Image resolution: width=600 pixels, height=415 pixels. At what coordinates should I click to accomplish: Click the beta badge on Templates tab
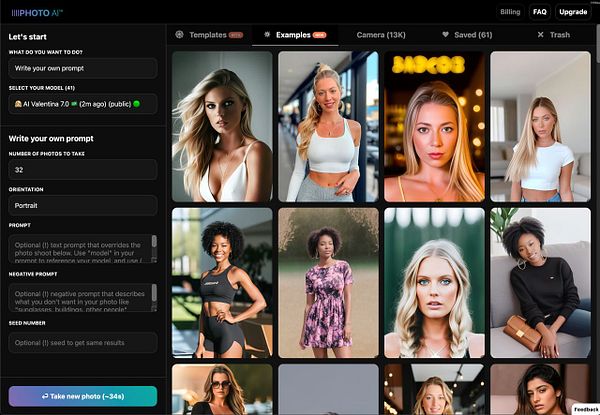(236, 35)
